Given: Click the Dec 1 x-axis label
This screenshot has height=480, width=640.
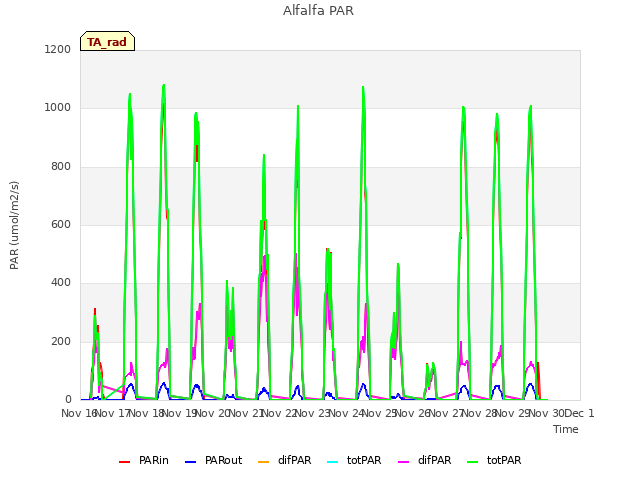Looking at the screenshot, I should (x=579, y=413).
